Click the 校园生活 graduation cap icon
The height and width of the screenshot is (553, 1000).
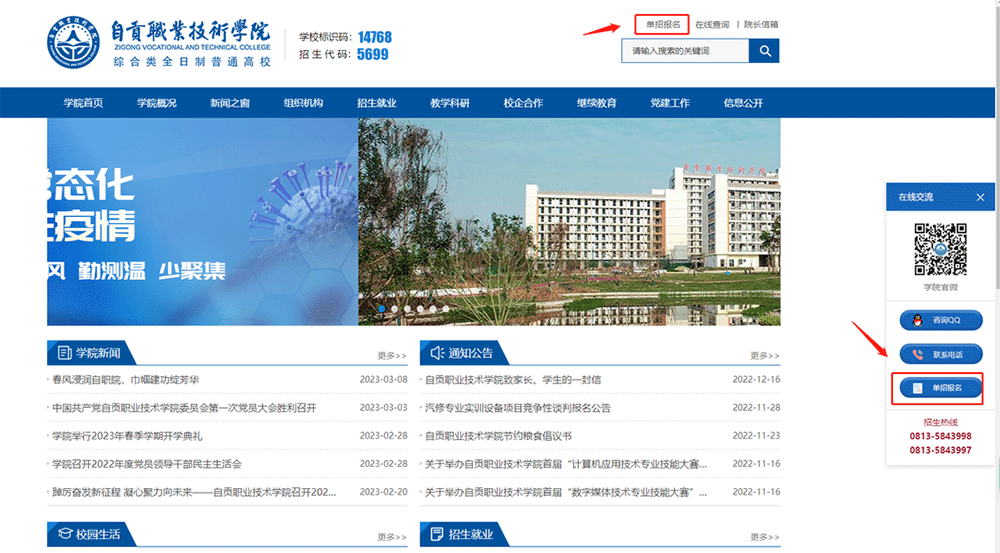(64, 534)
